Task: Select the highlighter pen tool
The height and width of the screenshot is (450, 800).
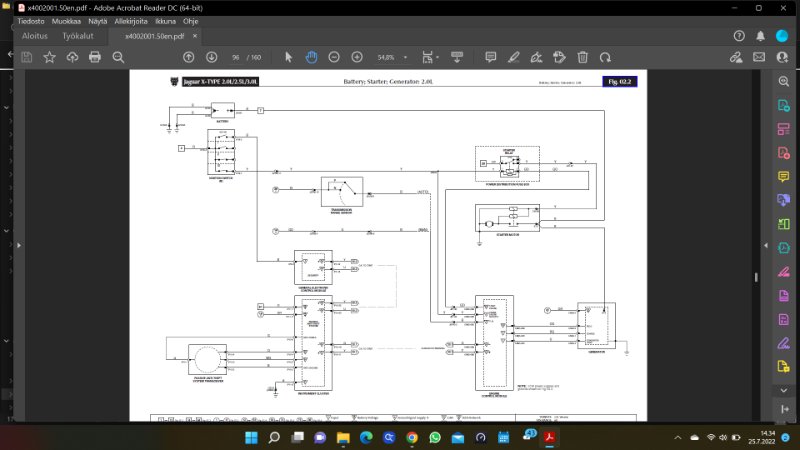Action: (514, 57)
